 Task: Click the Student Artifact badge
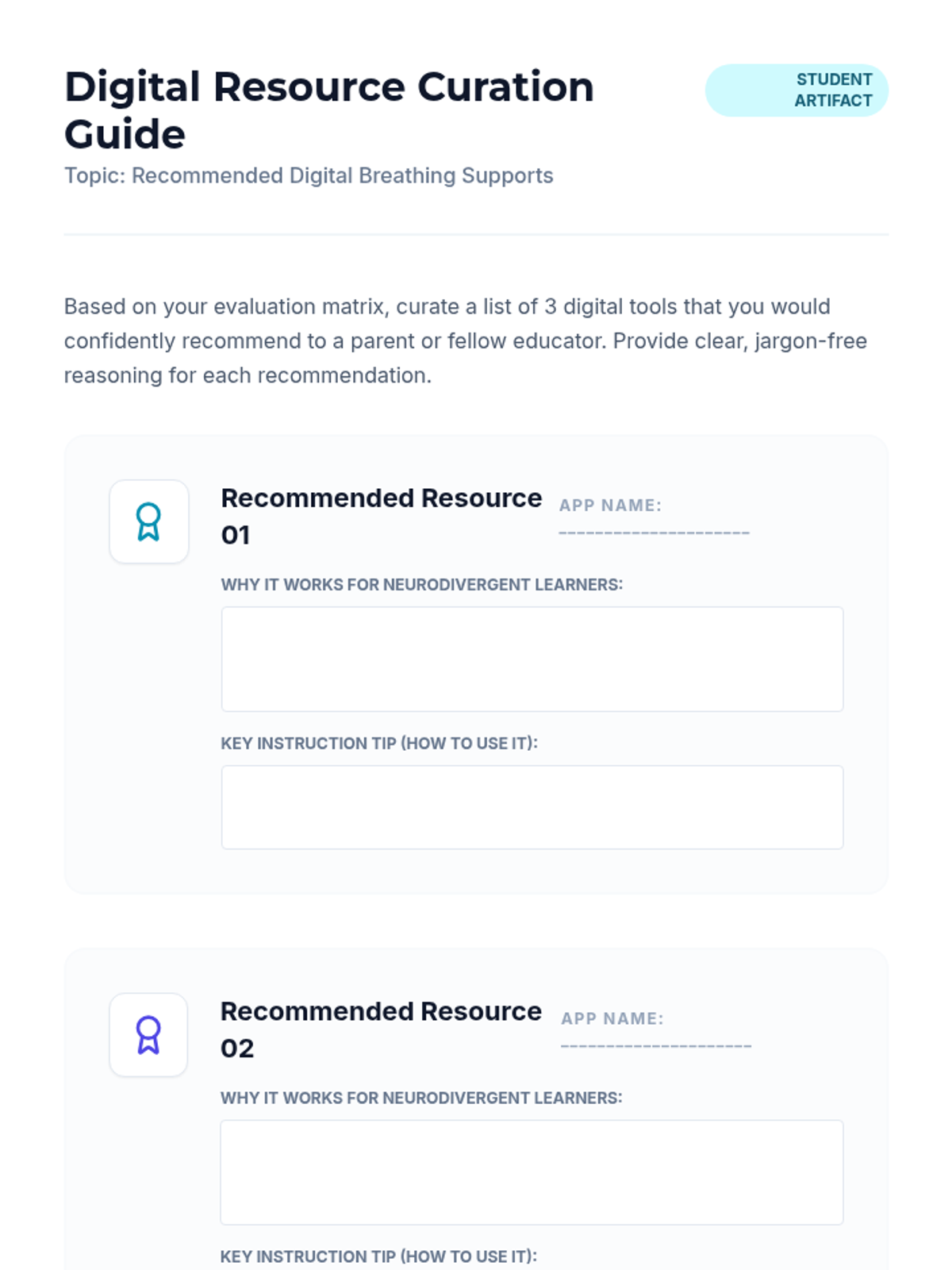pyautogui.click(x=797, y=90)
